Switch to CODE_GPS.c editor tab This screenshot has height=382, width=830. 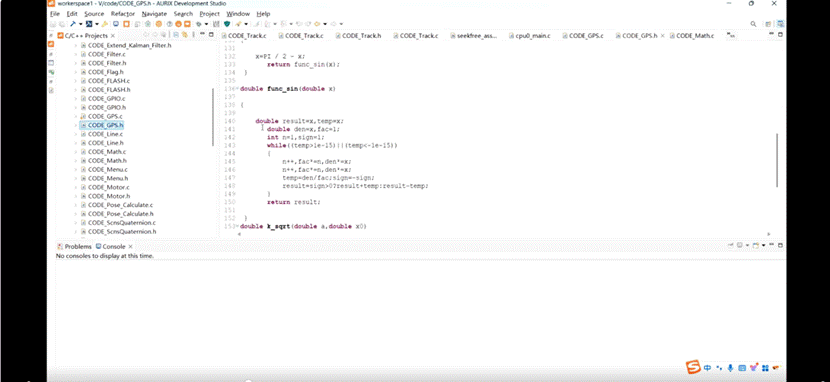point(582,36)
